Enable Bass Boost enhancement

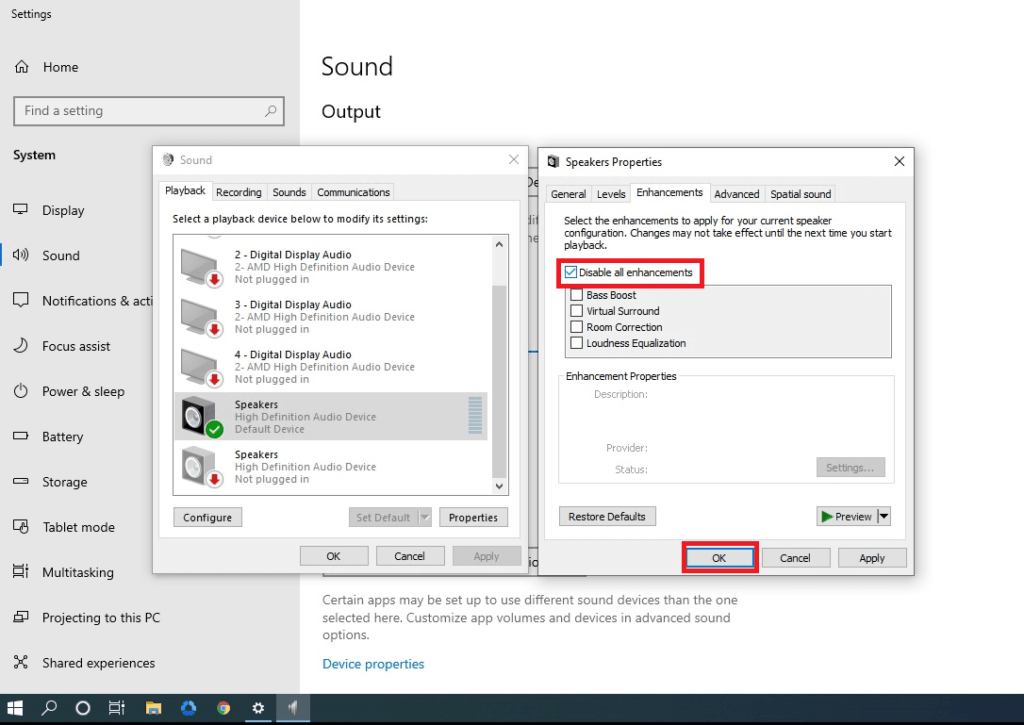pyautogui.click(x=577, y=295)
